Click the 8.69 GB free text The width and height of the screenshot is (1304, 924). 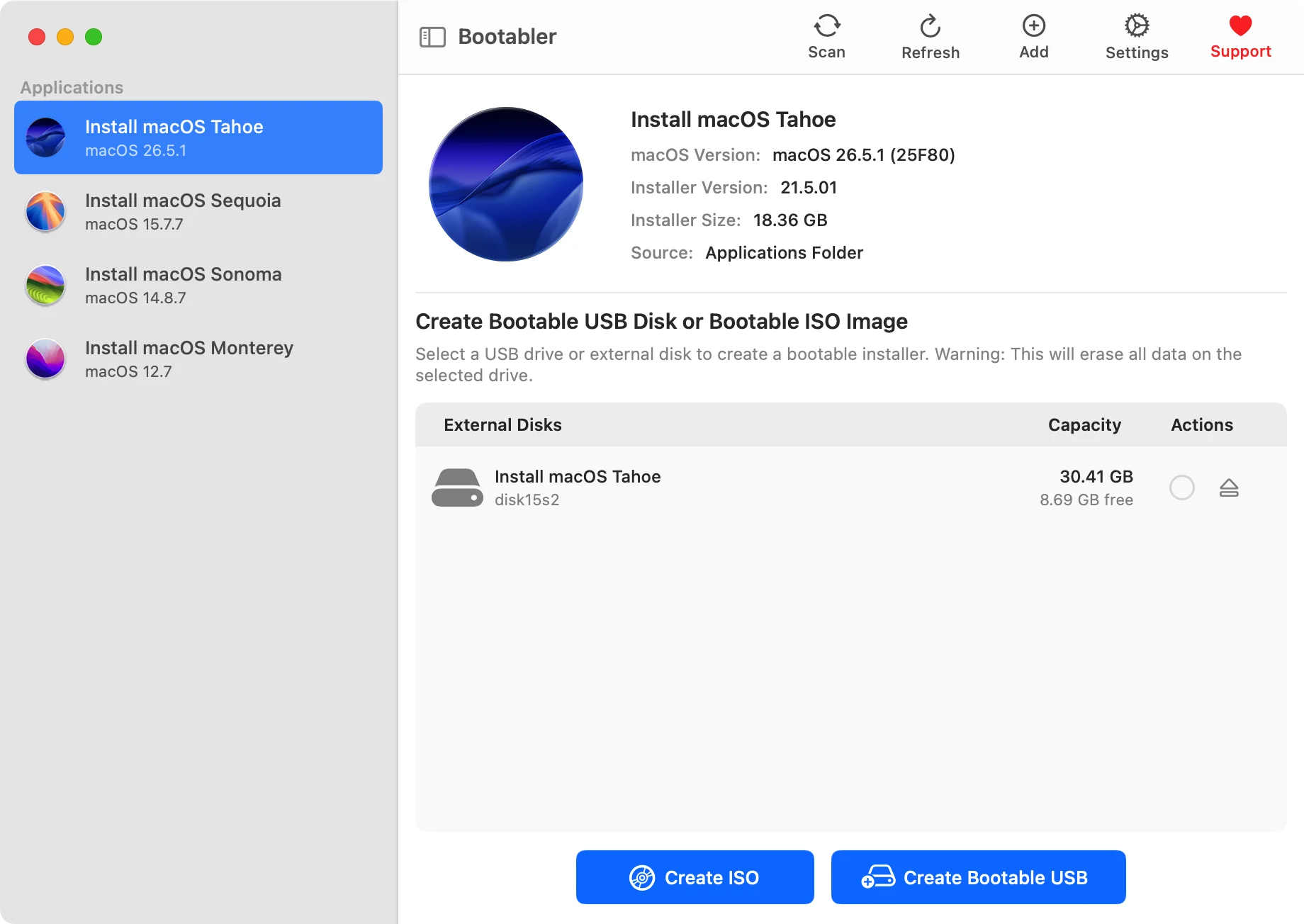coord(1086,500)
